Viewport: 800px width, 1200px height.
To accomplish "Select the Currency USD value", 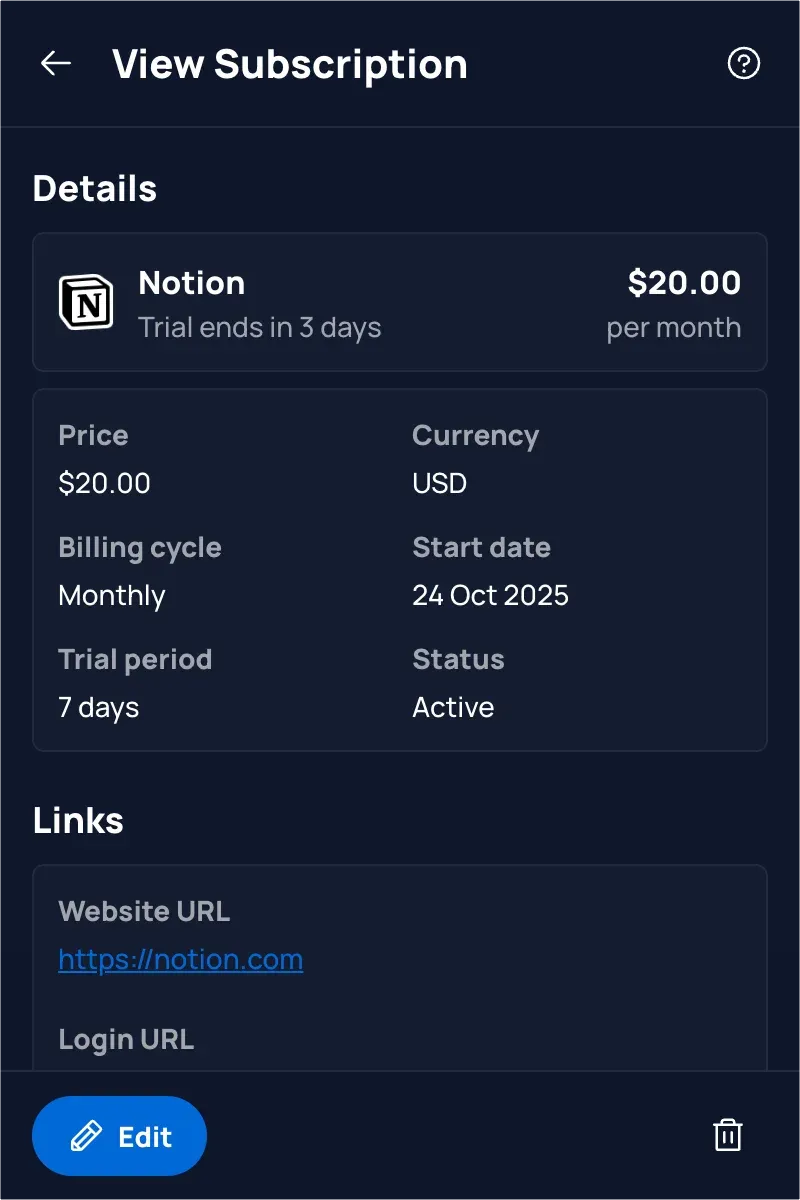I will click(438, 483).
